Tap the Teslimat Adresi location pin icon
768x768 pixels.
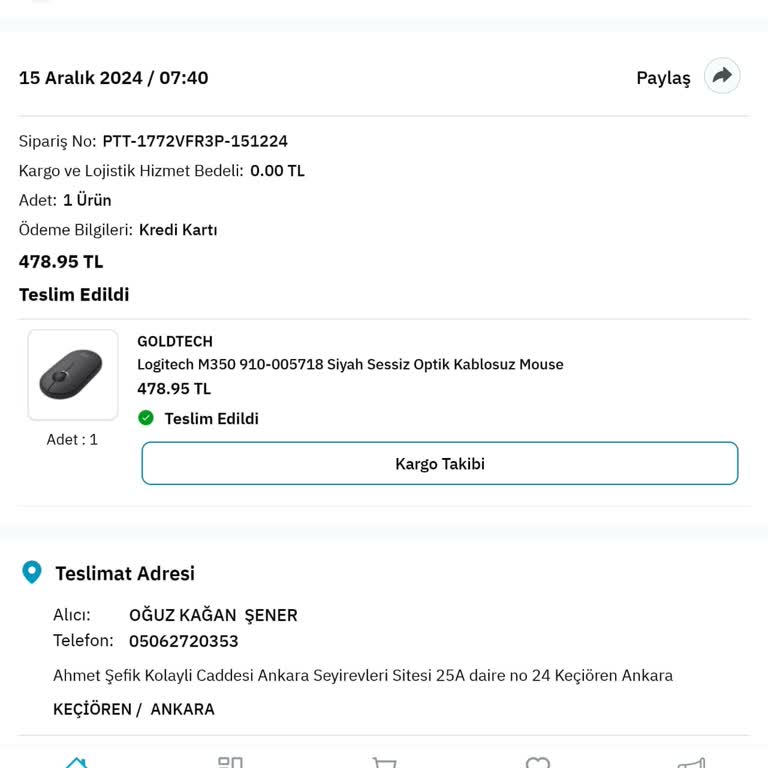pos(32,573)
